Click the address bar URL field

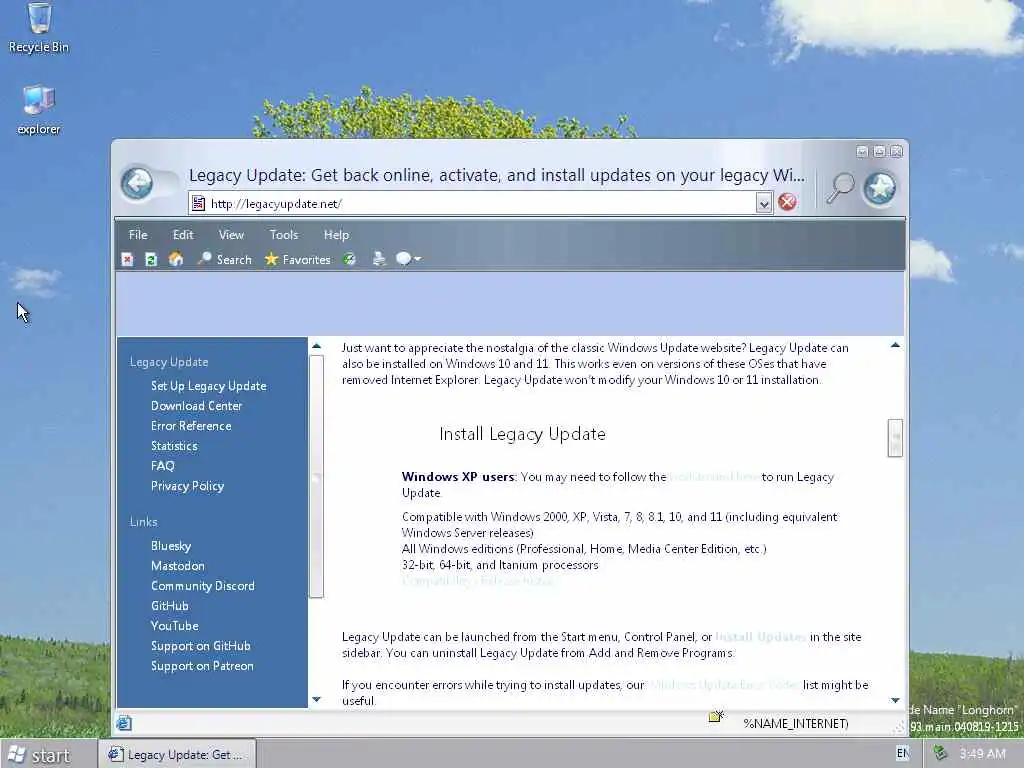point(481,204)
